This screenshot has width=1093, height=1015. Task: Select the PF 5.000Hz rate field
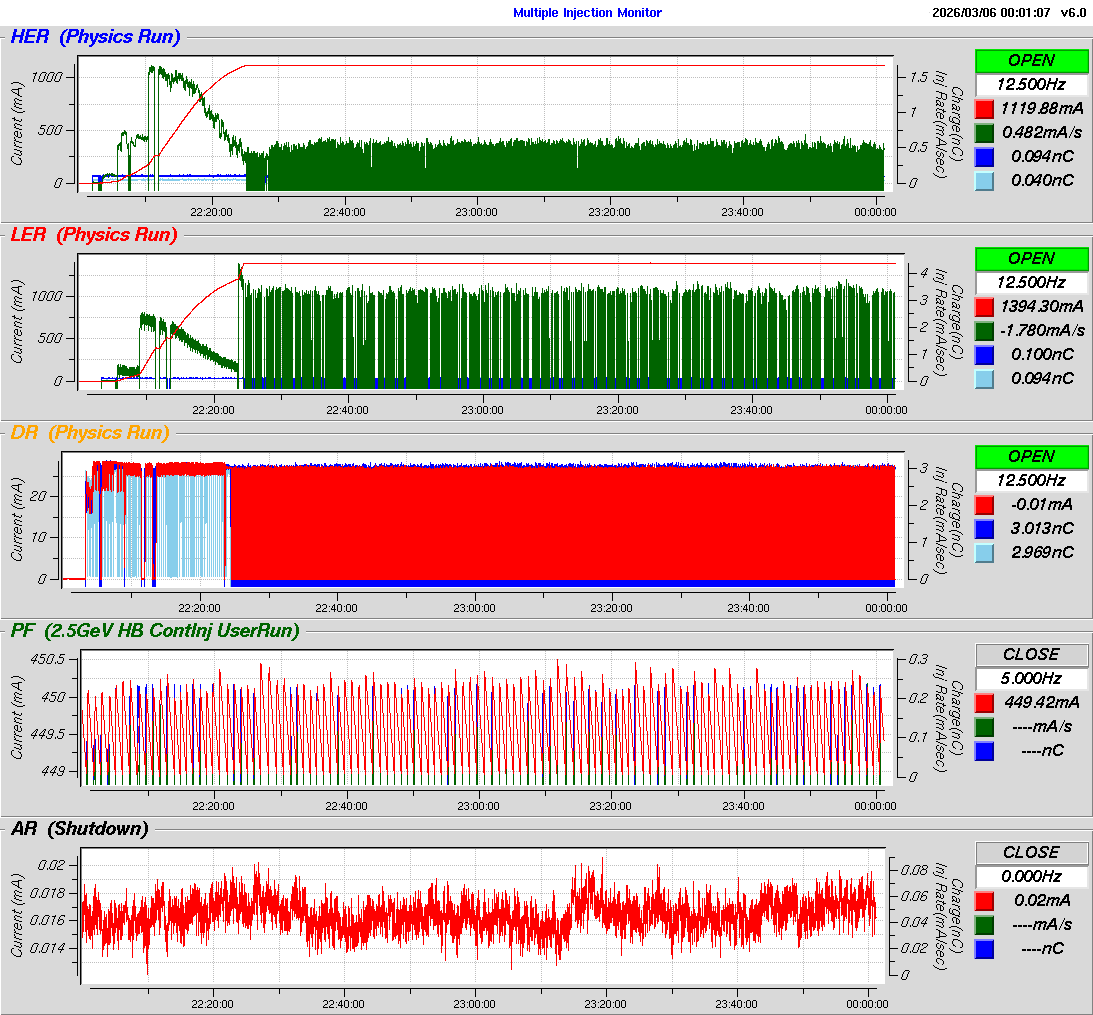pyautogui.click(x=1031, y=678)
